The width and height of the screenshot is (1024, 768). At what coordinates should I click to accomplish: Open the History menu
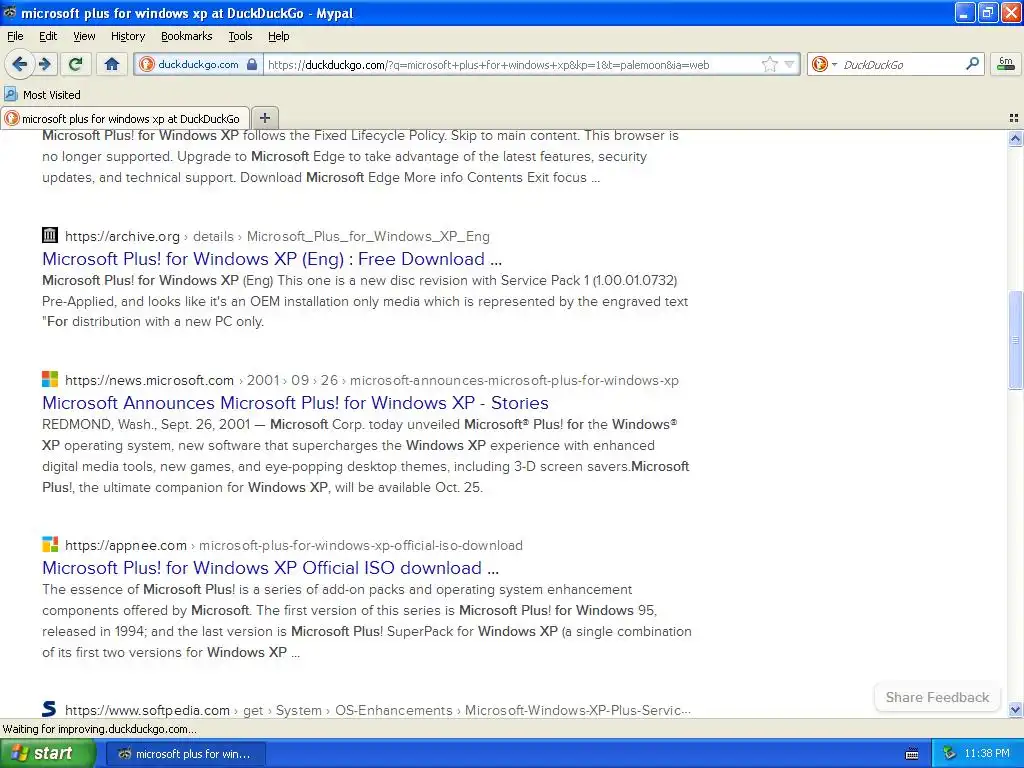pos(127,36)
